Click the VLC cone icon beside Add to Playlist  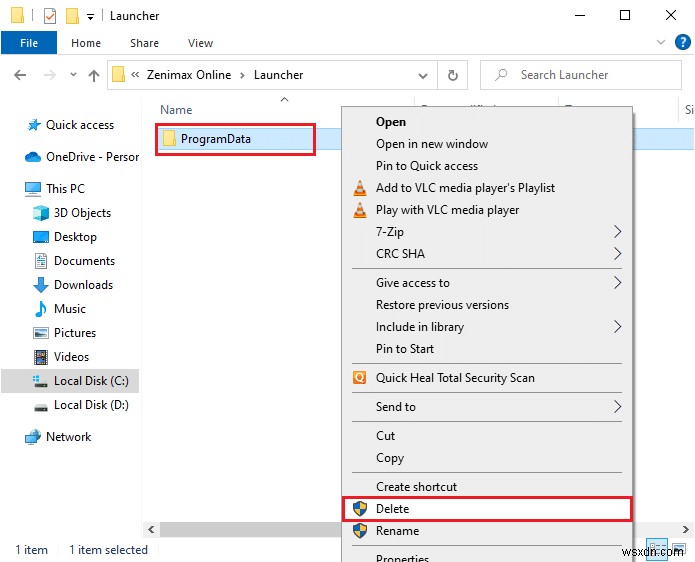(360, 188)
